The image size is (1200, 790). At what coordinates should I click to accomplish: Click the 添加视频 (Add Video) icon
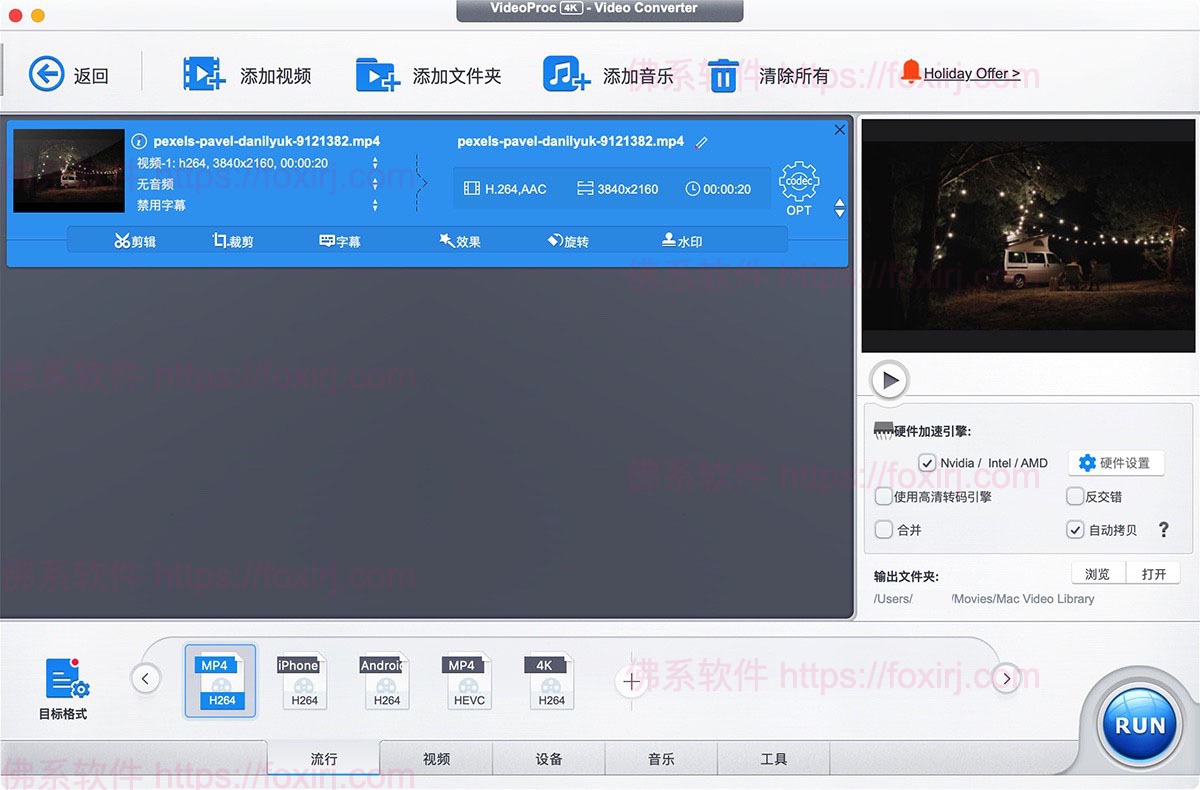(203, 74)
